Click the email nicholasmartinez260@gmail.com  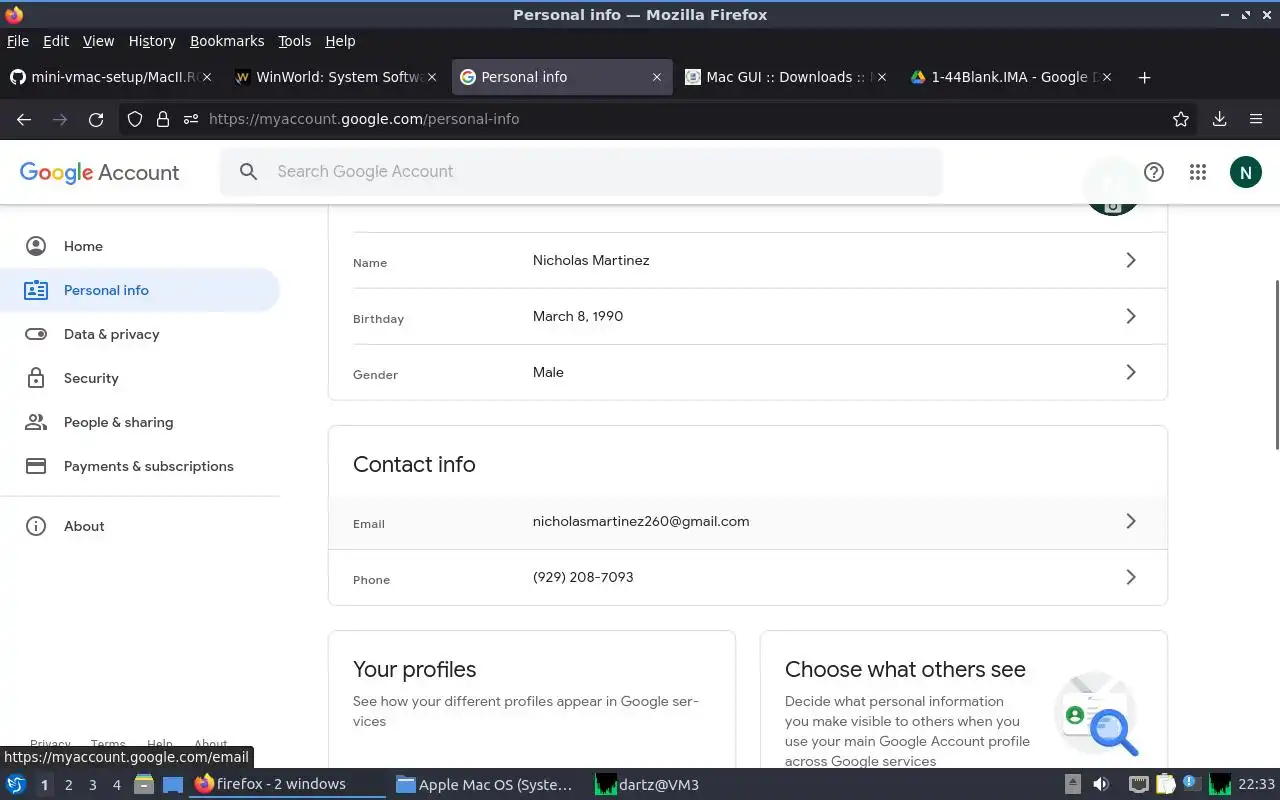point(641,521)
